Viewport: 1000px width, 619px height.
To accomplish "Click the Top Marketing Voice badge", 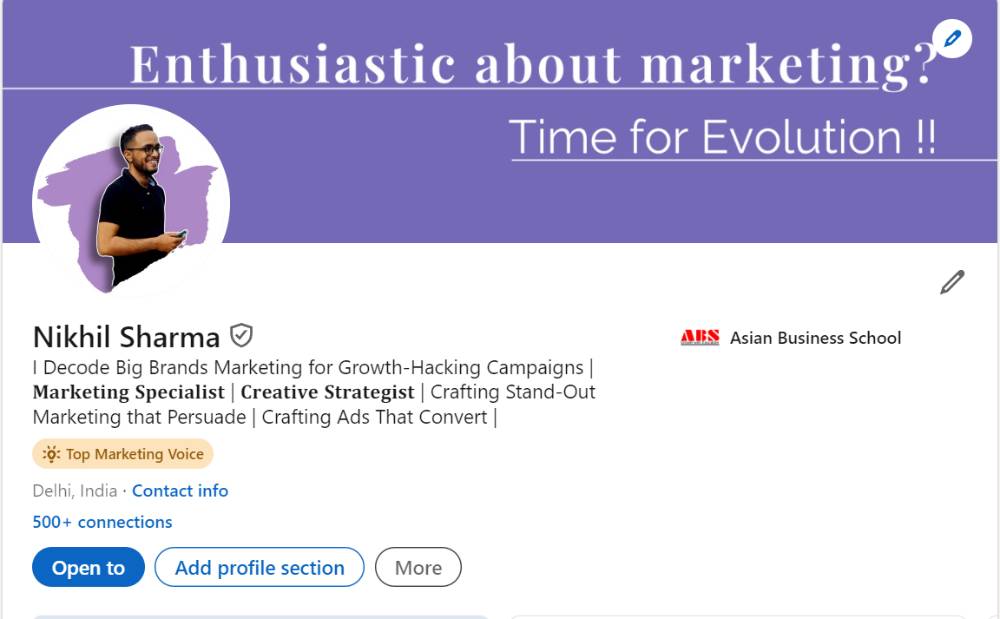I will 122,454.
